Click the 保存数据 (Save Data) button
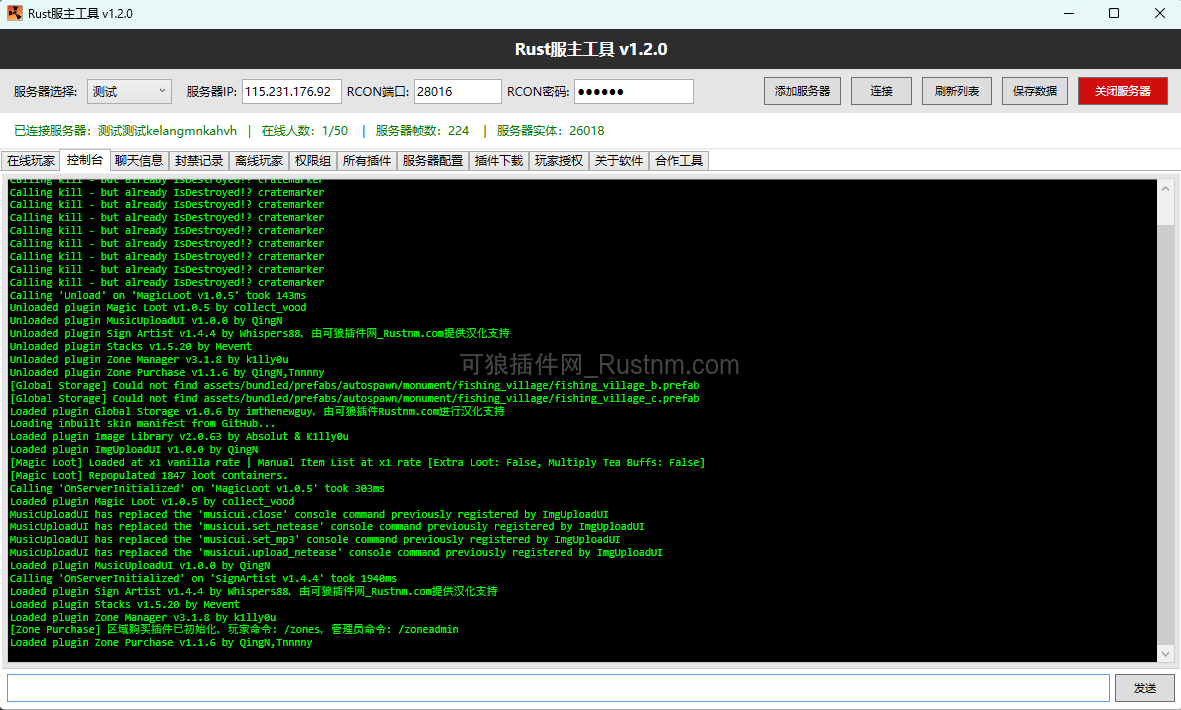The width and height of the screenshot is (1181, 710). pyautogui.click(x=1034, y=90)
